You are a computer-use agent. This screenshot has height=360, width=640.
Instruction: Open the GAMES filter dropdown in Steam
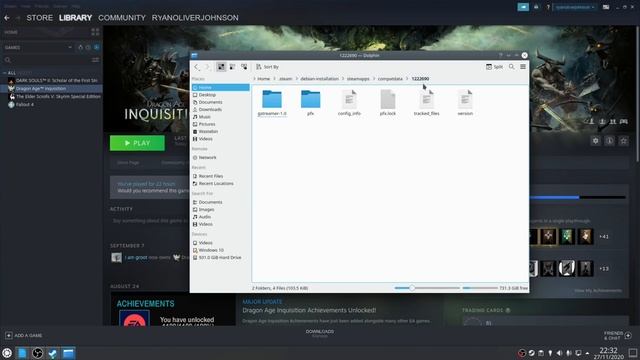(38, 47)
